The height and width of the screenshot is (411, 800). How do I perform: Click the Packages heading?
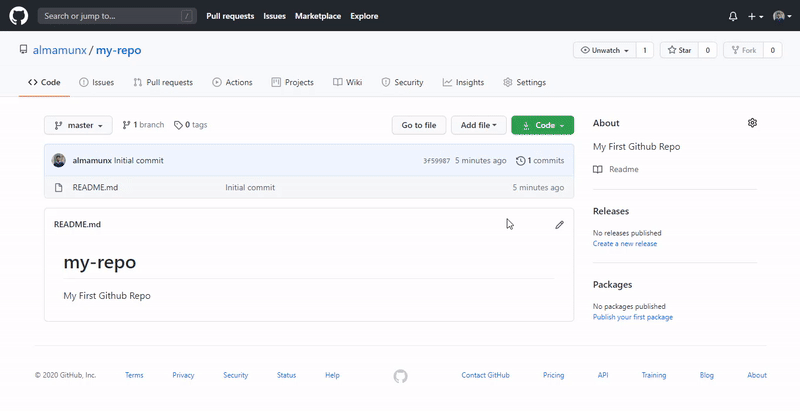point(612,285)
